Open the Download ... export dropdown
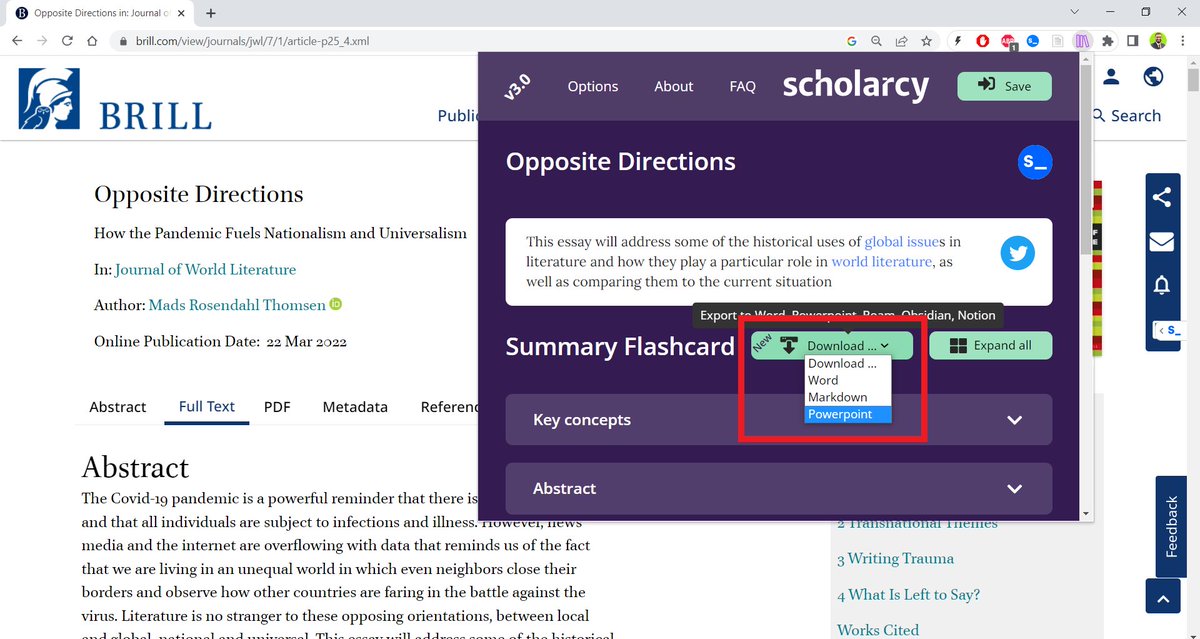 832,346
